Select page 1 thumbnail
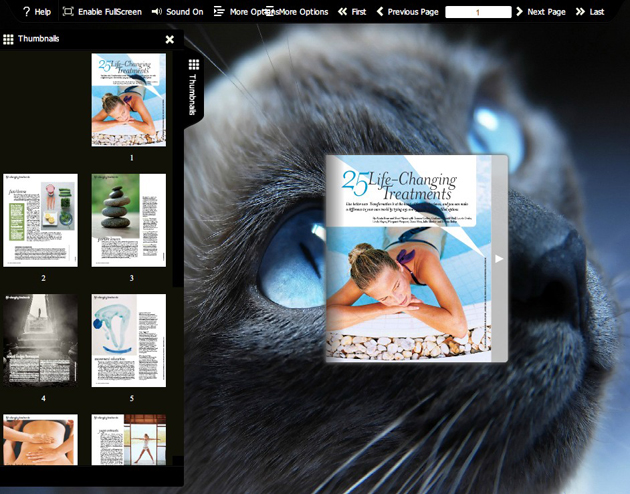This screenshot has height=494, width=630. 129,100
